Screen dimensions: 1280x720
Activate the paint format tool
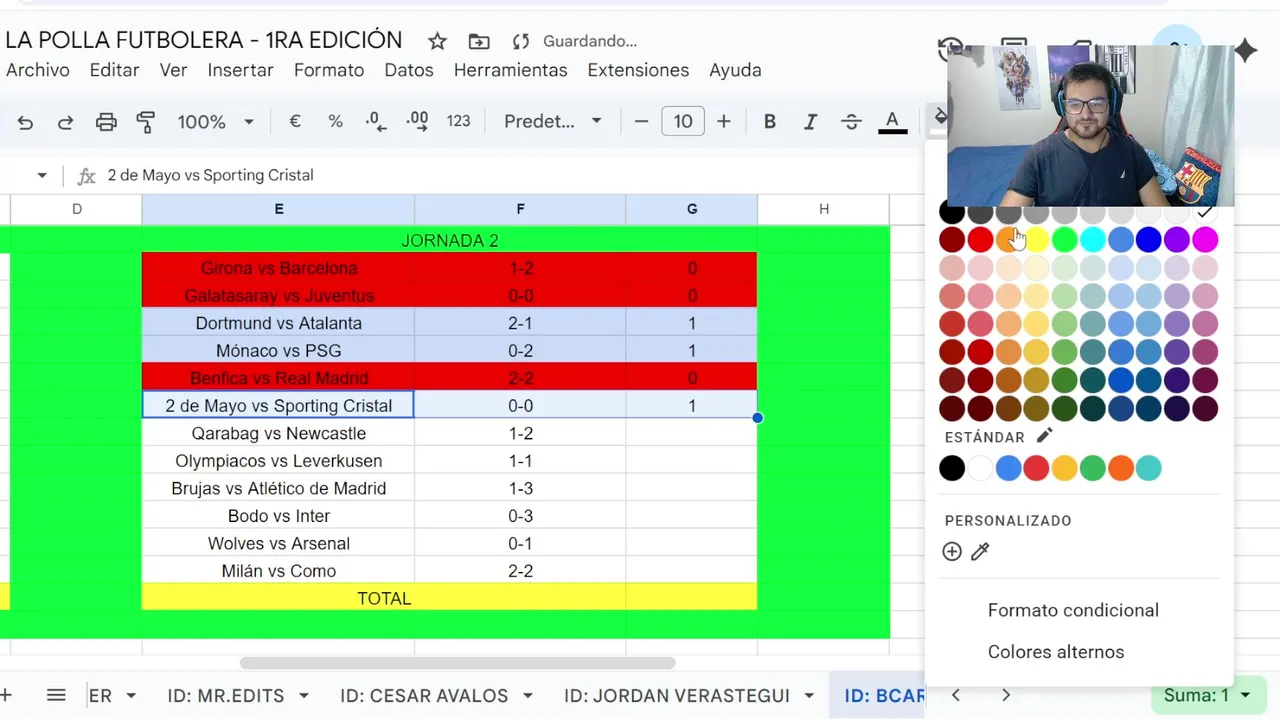146,122
